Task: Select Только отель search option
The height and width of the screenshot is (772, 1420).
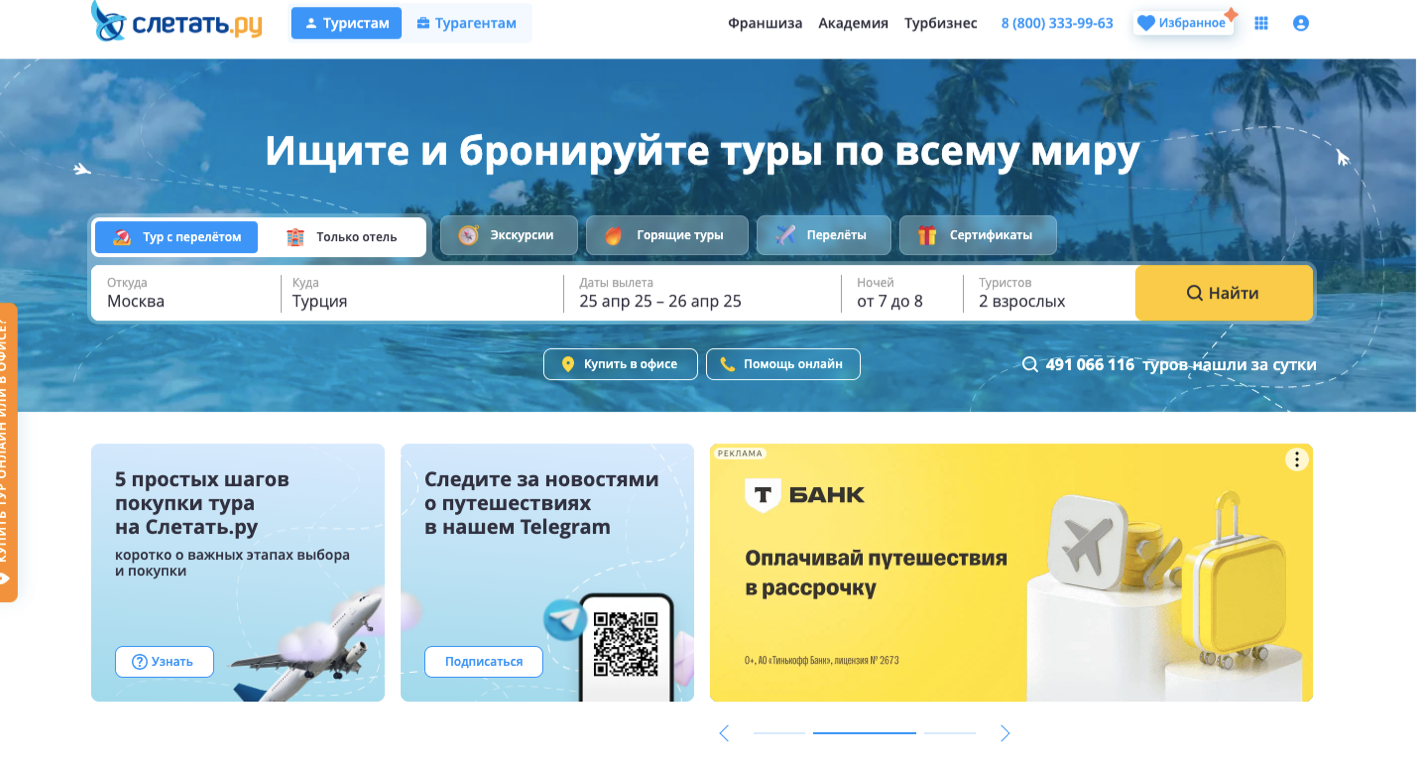Action: pos(342,237)
